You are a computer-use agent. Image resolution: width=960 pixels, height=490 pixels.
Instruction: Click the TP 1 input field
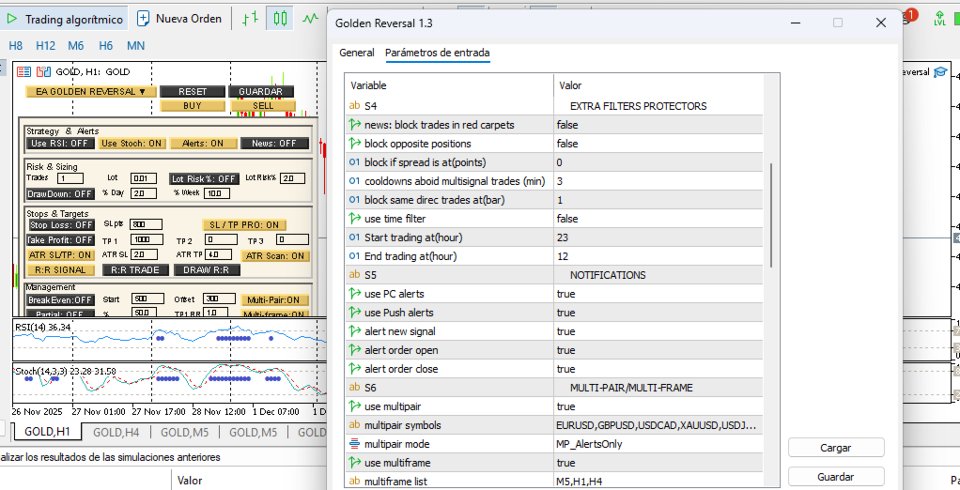[x=146, y=239]
